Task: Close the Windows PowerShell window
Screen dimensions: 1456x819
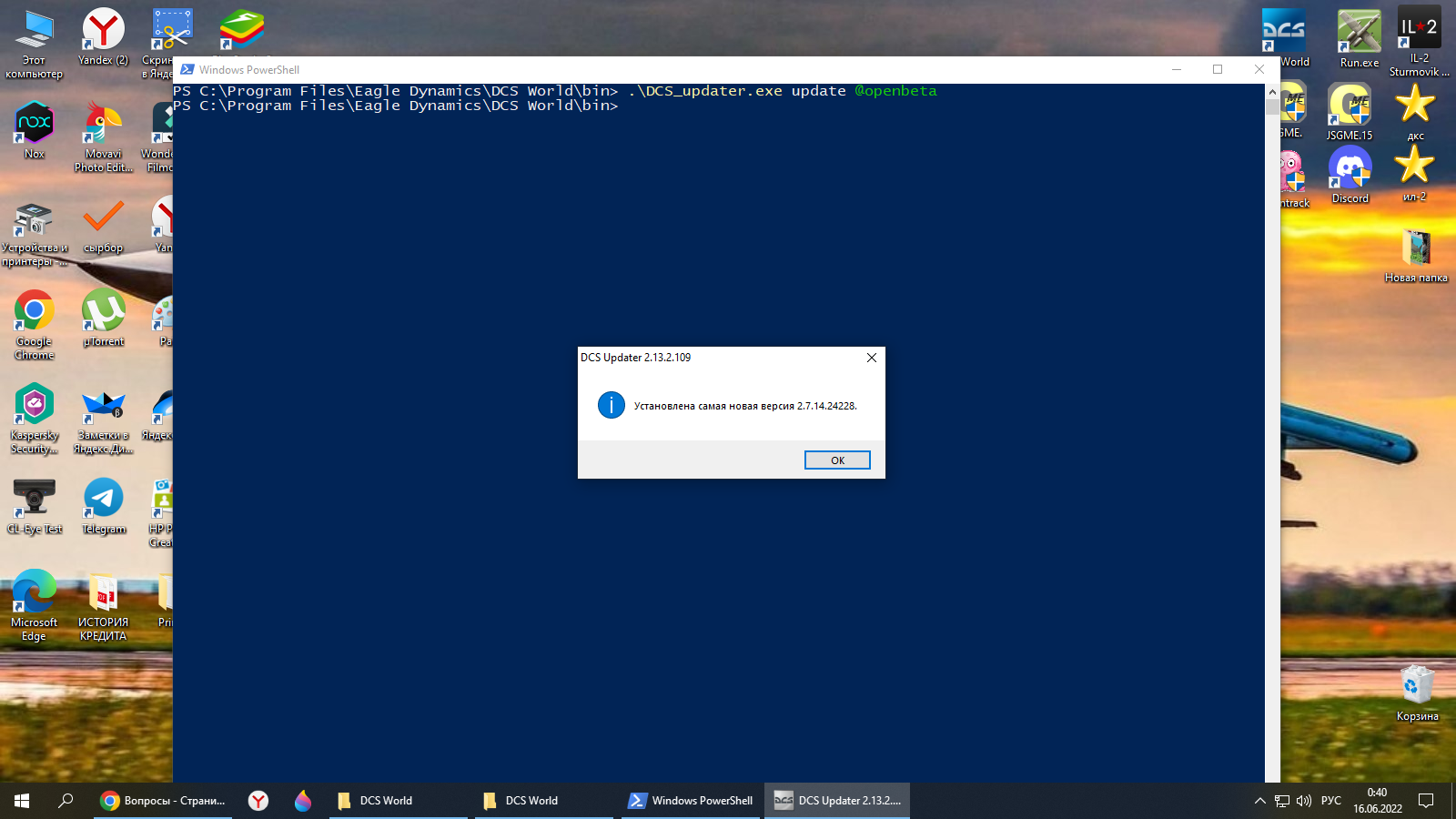Action: (1259, 69)
